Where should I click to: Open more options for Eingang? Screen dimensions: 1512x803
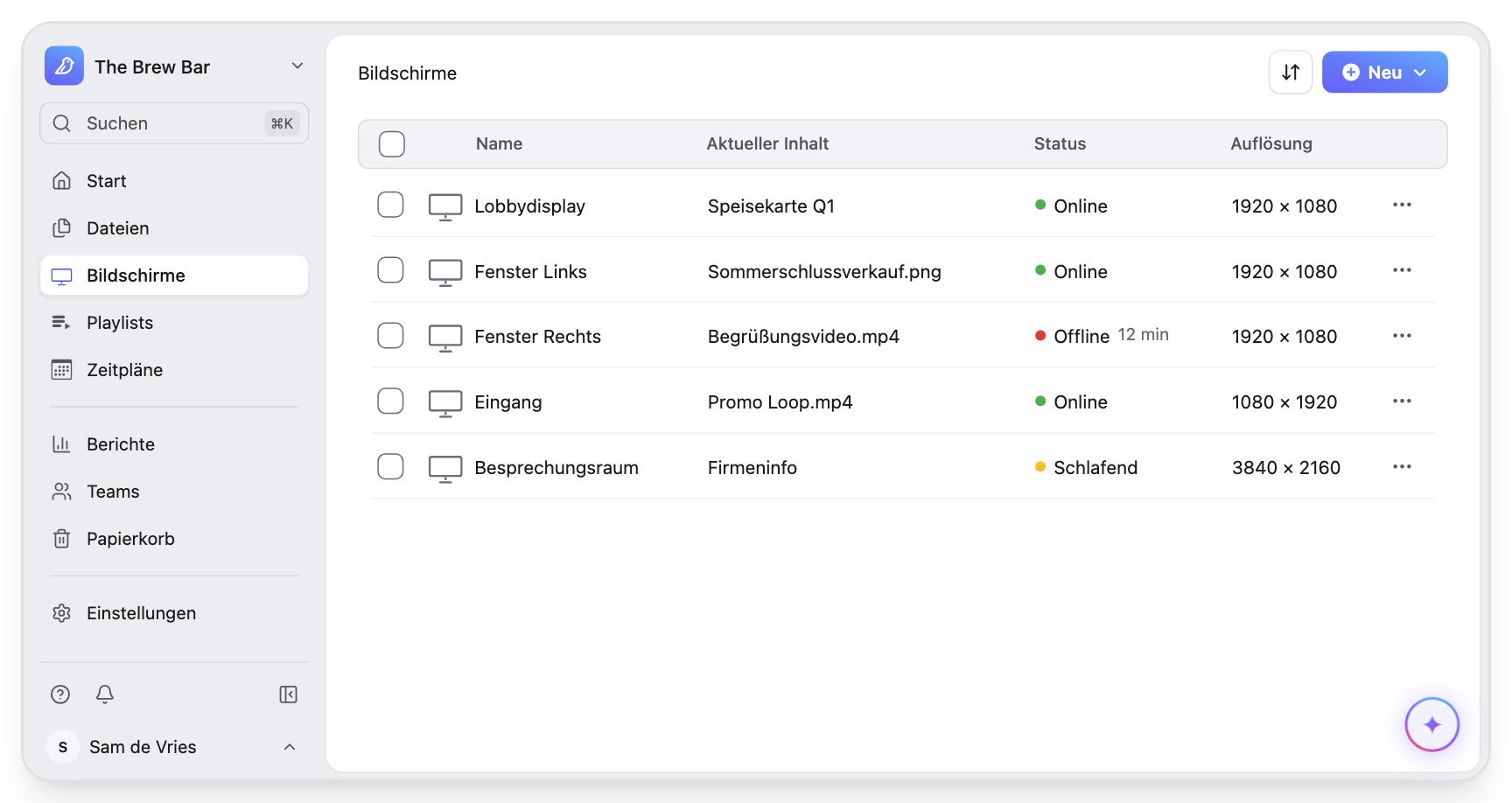pyautogui.click(x=1402, y=401)
